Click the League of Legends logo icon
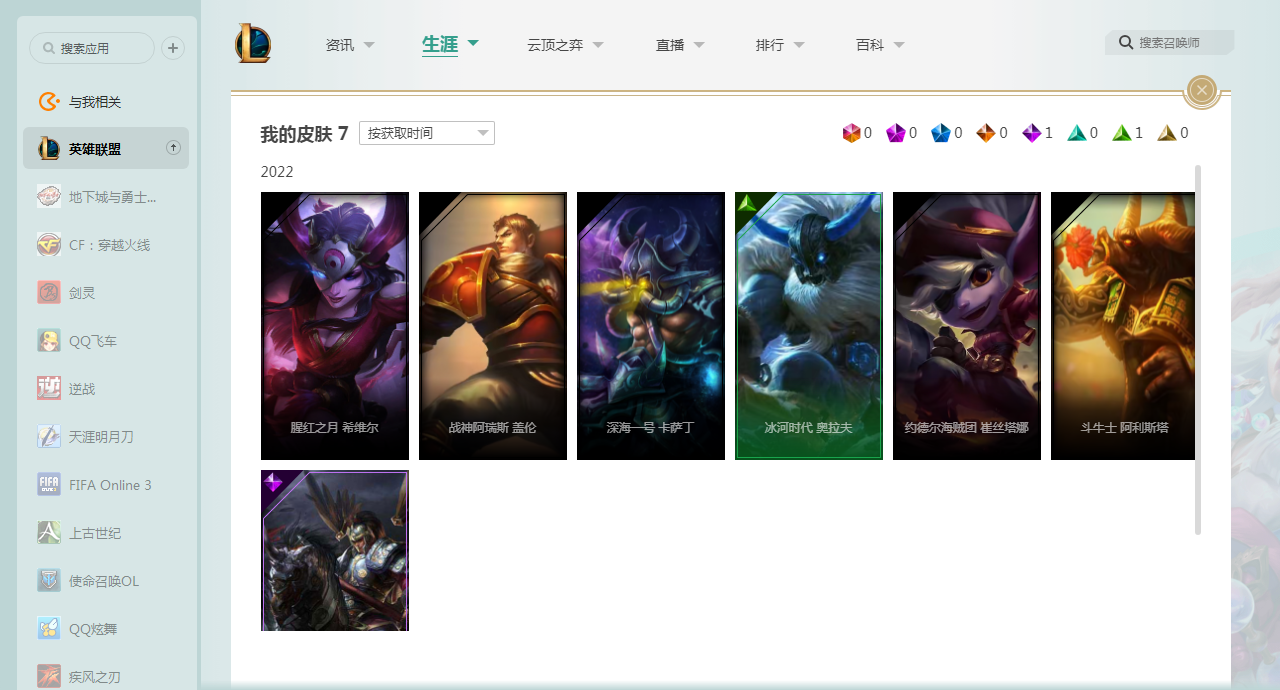 [x=253, y=44]
